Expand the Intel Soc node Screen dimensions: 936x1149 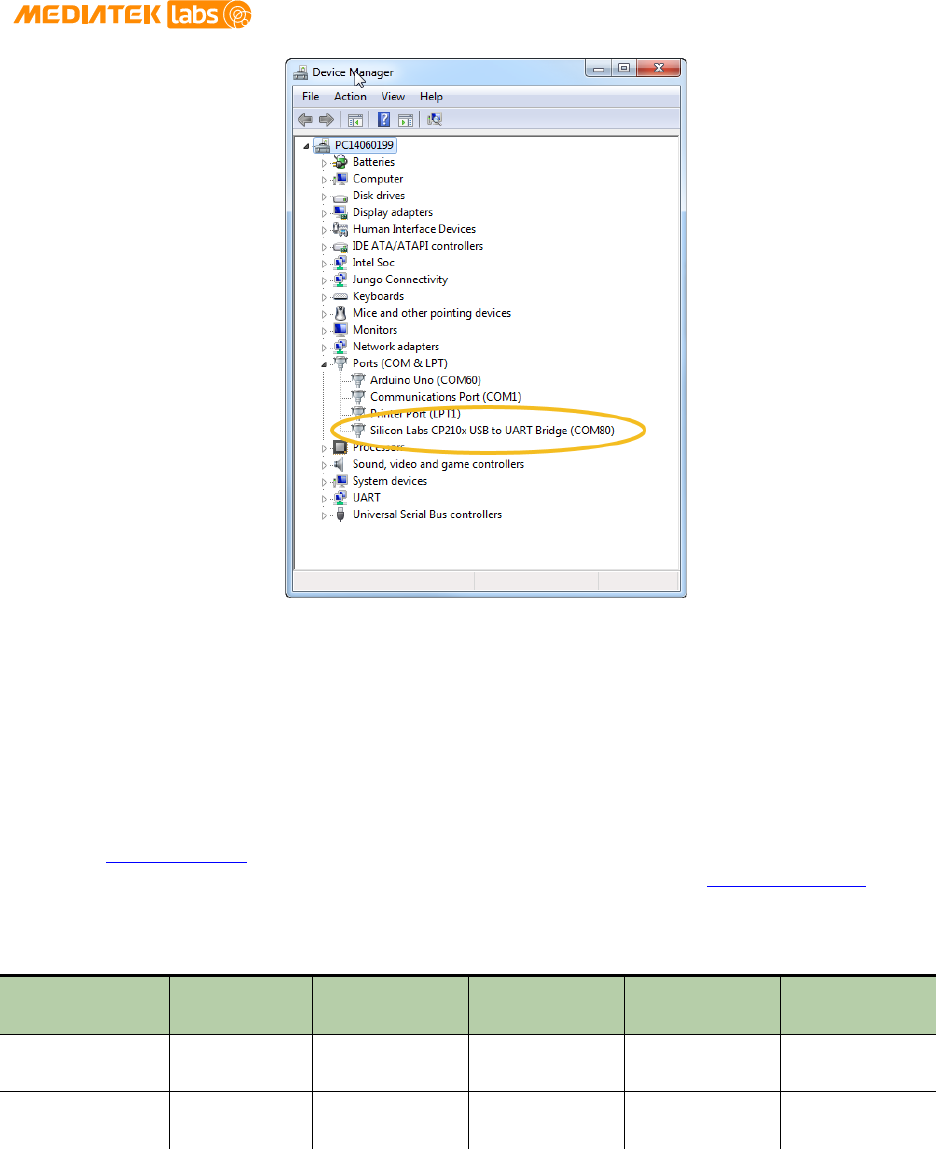324,263
